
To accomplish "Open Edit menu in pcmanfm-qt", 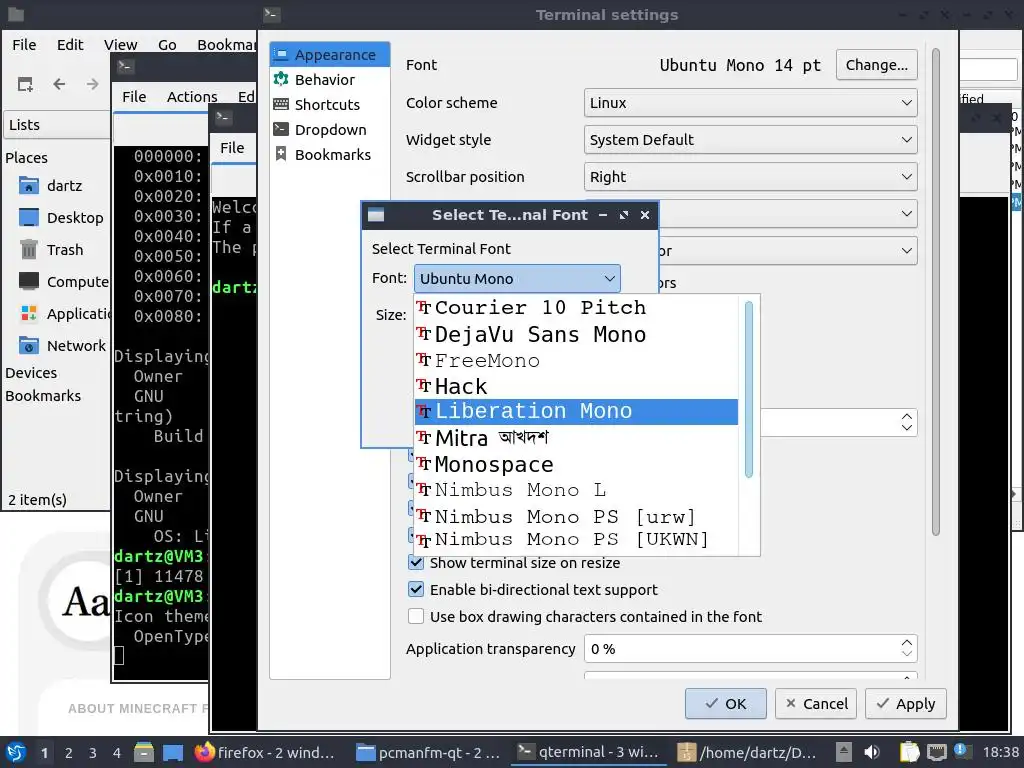I will (70, 44).
